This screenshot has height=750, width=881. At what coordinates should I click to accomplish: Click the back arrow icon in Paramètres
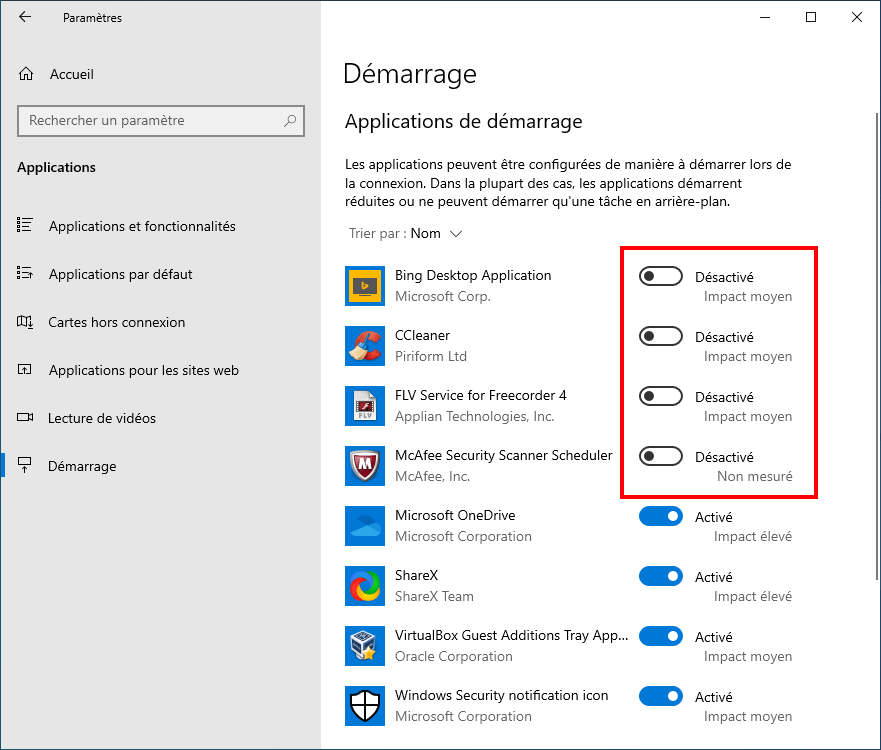pyautogui.click(x=25, y=17)
